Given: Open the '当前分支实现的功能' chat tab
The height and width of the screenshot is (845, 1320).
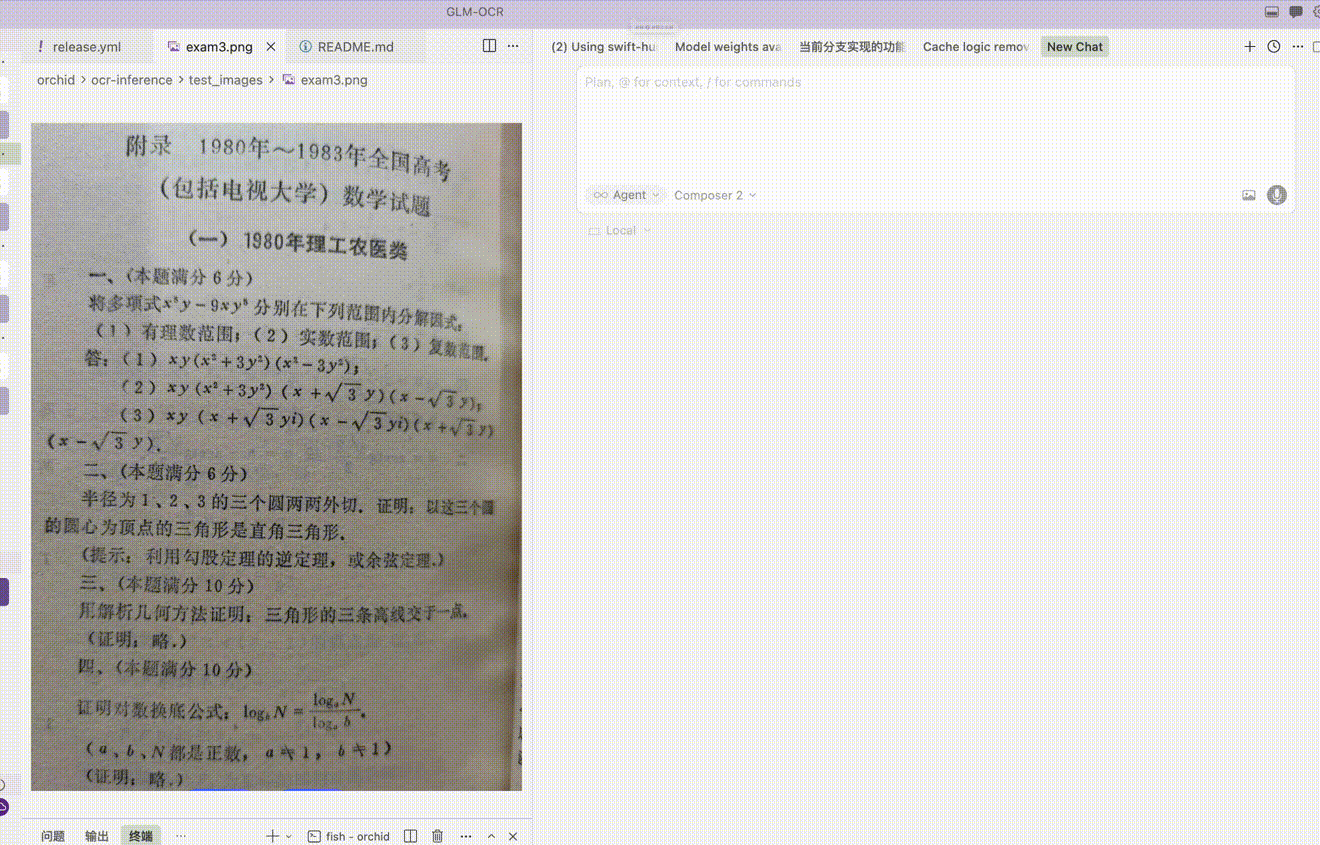Looking at the screenshot, I should [x=852, y=46].
